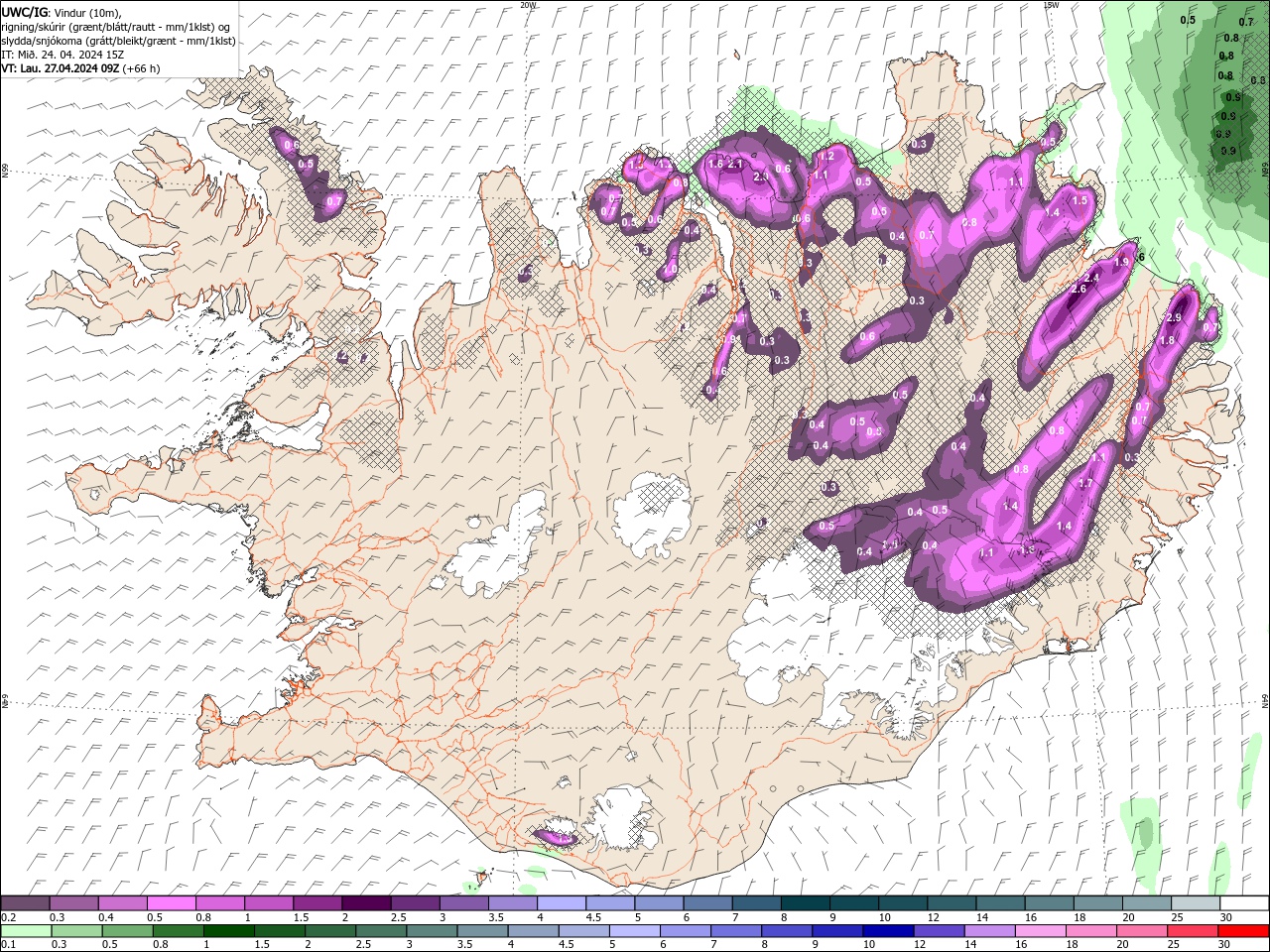Click the '3.5' label in top legend row
Viewport: 1270px width, 952px height.
point(494,917)
